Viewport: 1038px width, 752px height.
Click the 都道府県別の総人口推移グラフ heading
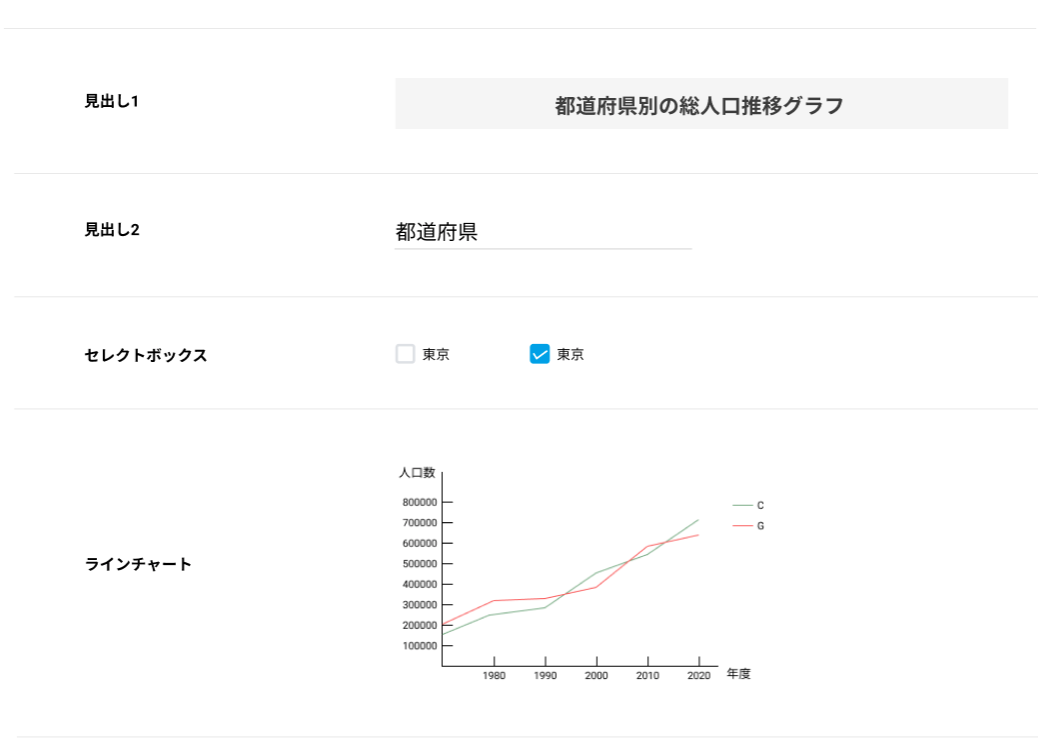[700, 102]
